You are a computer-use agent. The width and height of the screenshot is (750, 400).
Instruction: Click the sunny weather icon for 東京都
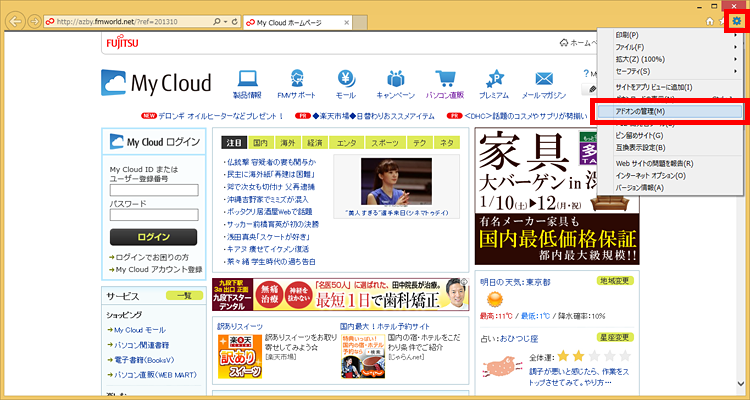(493, 300)
